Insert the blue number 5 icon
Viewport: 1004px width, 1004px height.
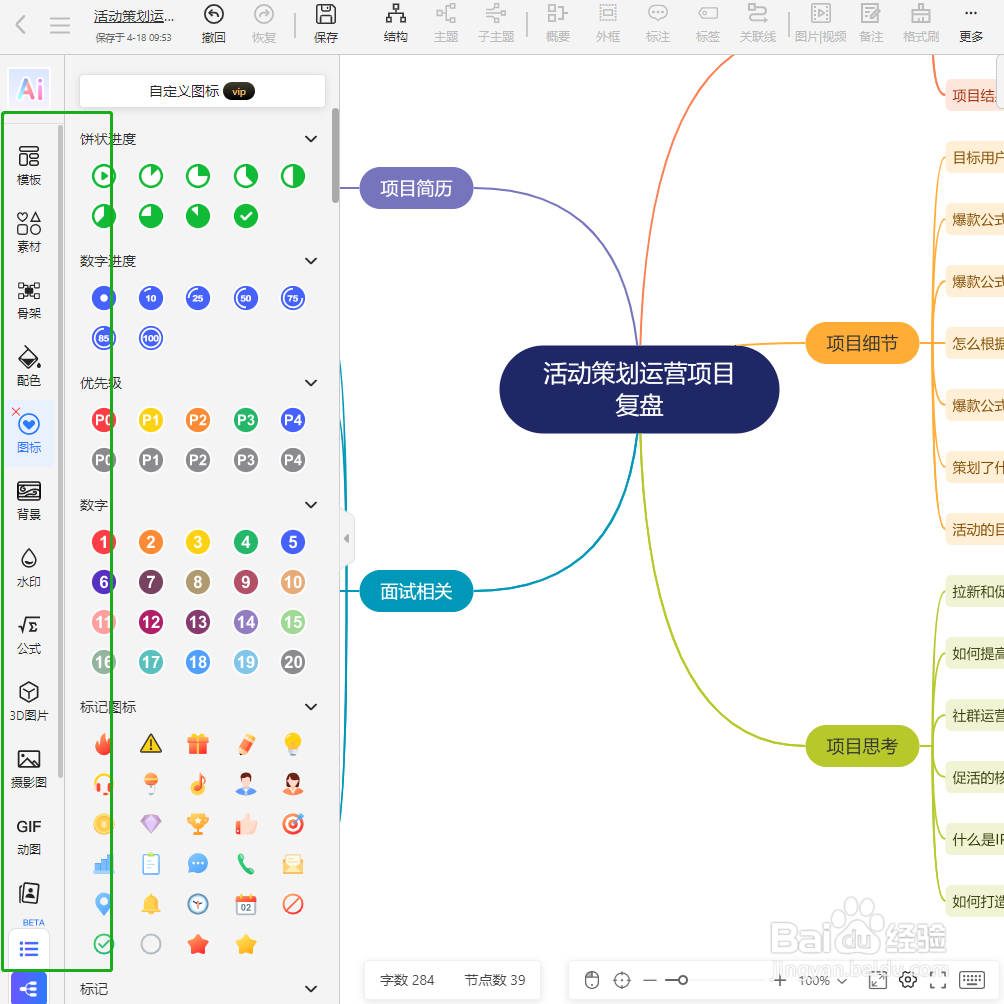click(293, 542)
